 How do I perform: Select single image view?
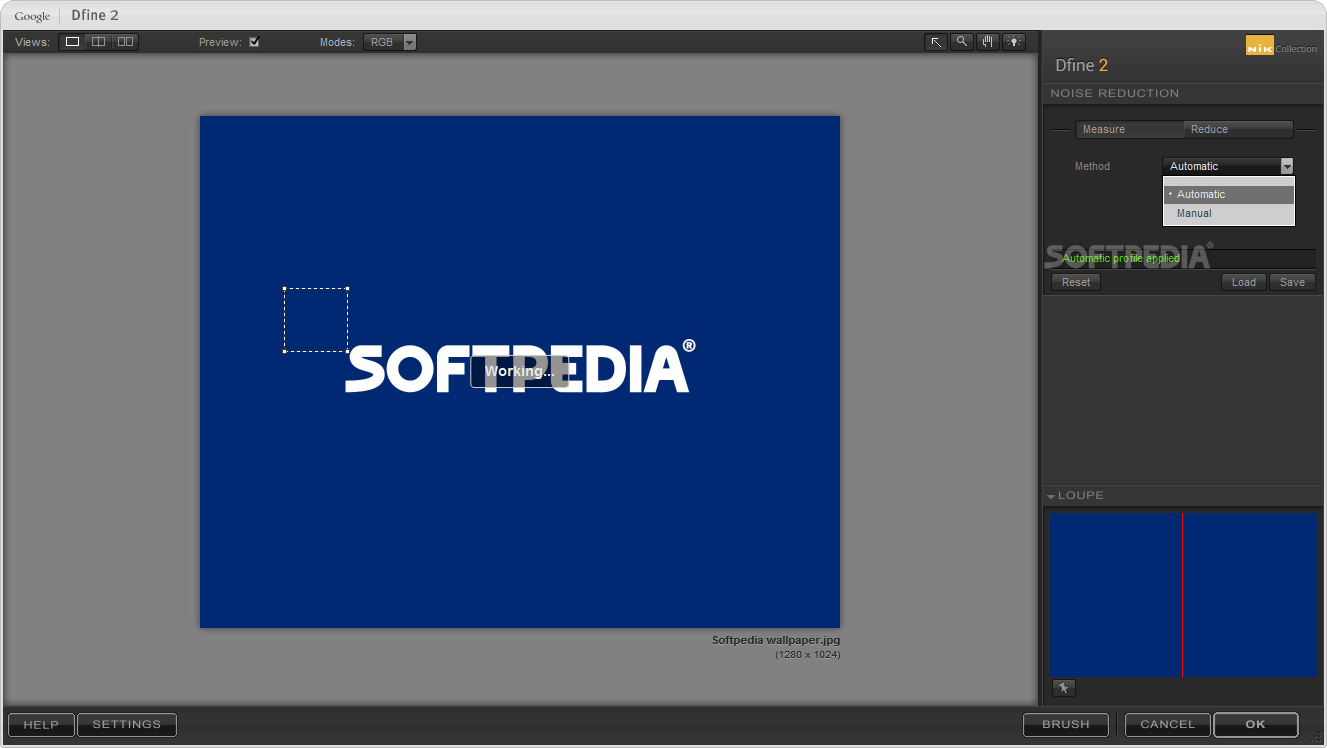[72, 42]
